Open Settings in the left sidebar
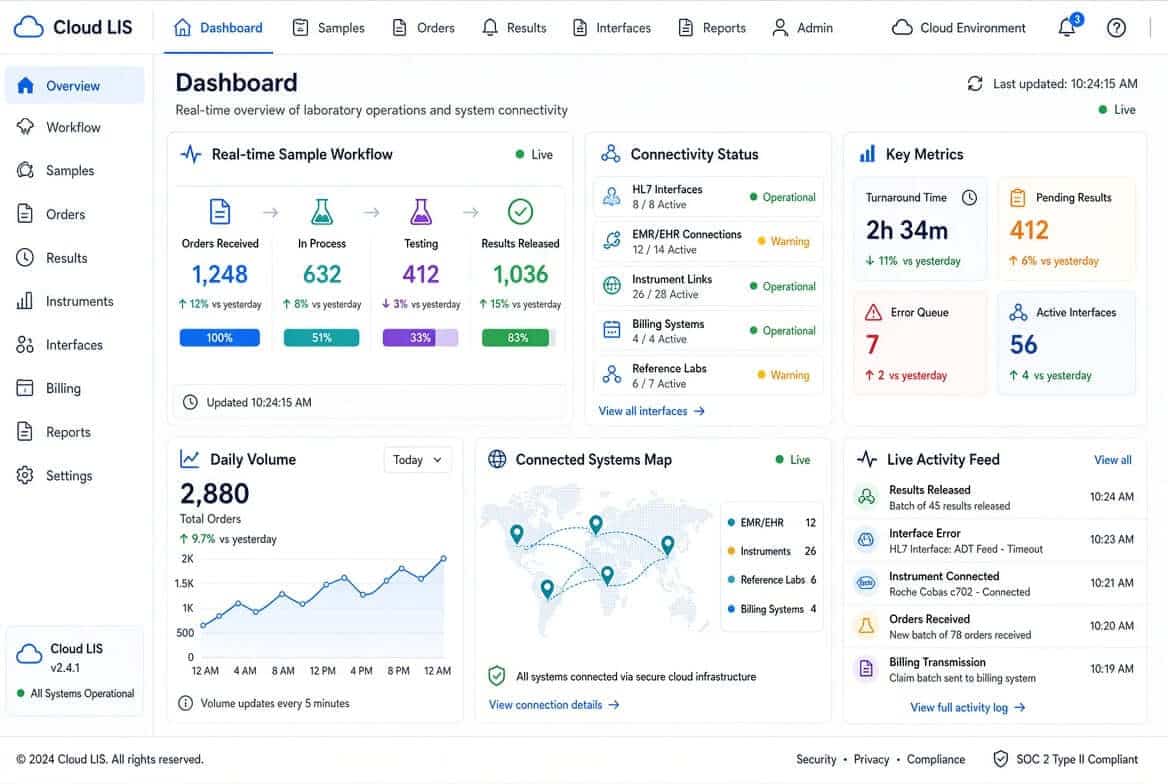The image size is (1168, 784). pyautogui.click(x=74, y=475)
